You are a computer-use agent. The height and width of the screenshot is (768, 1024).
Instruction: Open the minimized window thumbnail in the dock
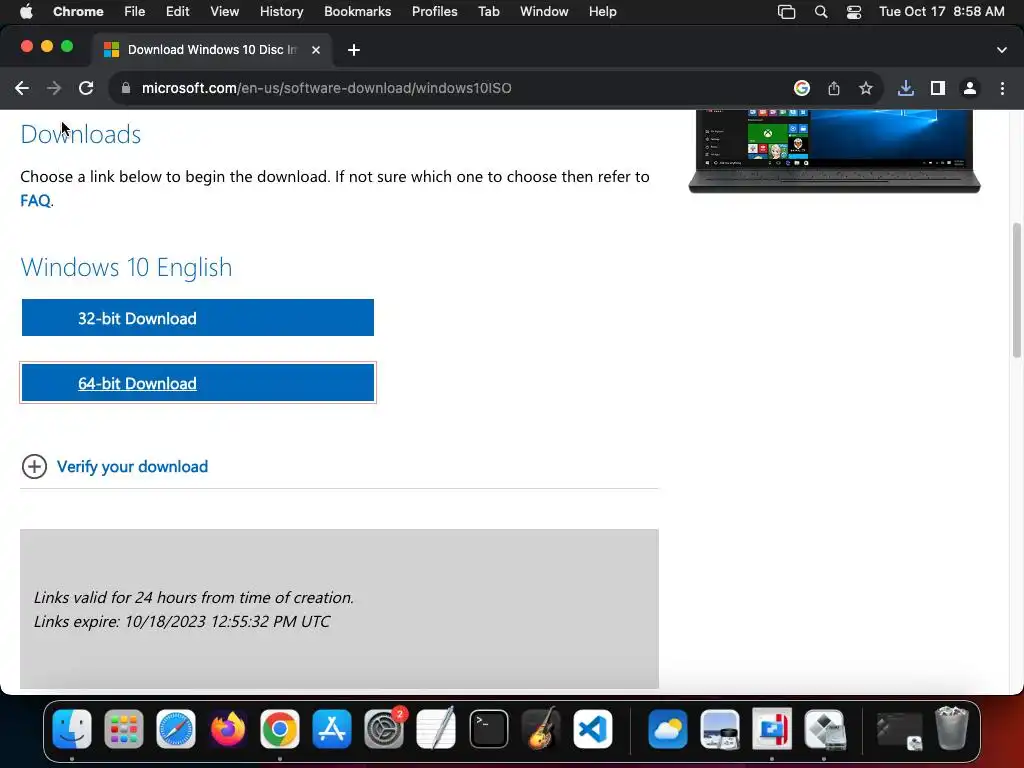[899, 730]
